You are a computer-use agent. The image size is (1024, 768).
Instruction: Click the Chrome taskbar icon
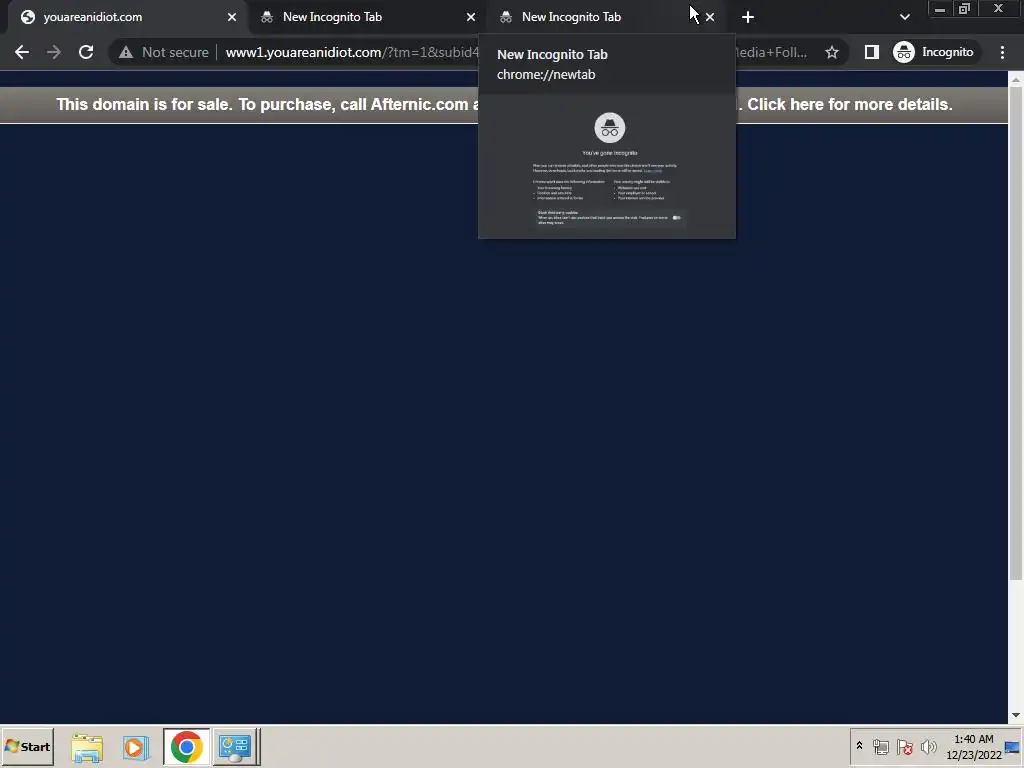click(187, 746)
